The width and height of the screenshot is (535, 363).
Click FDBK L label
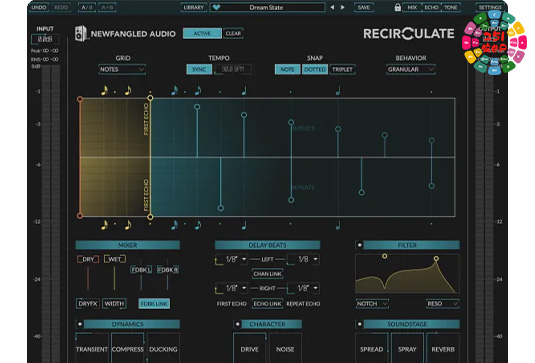(141, 270)
